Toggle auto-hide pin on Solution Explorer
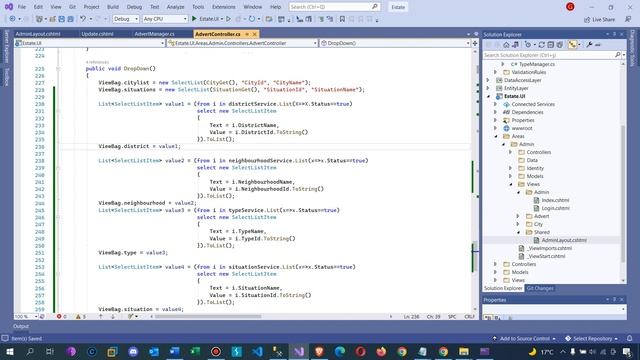The image size is (640, 360). pos(614,34)
